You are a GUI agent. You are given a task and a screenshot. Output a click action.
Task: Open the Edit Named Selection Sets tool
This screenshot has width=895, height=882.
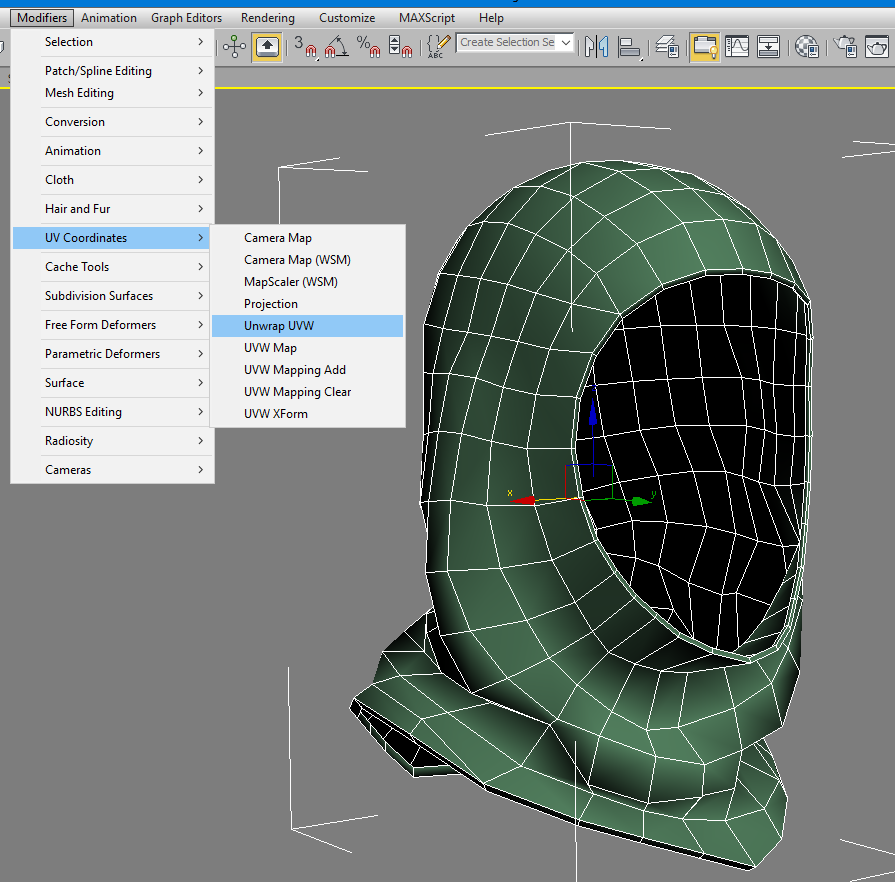click(439, 46)
